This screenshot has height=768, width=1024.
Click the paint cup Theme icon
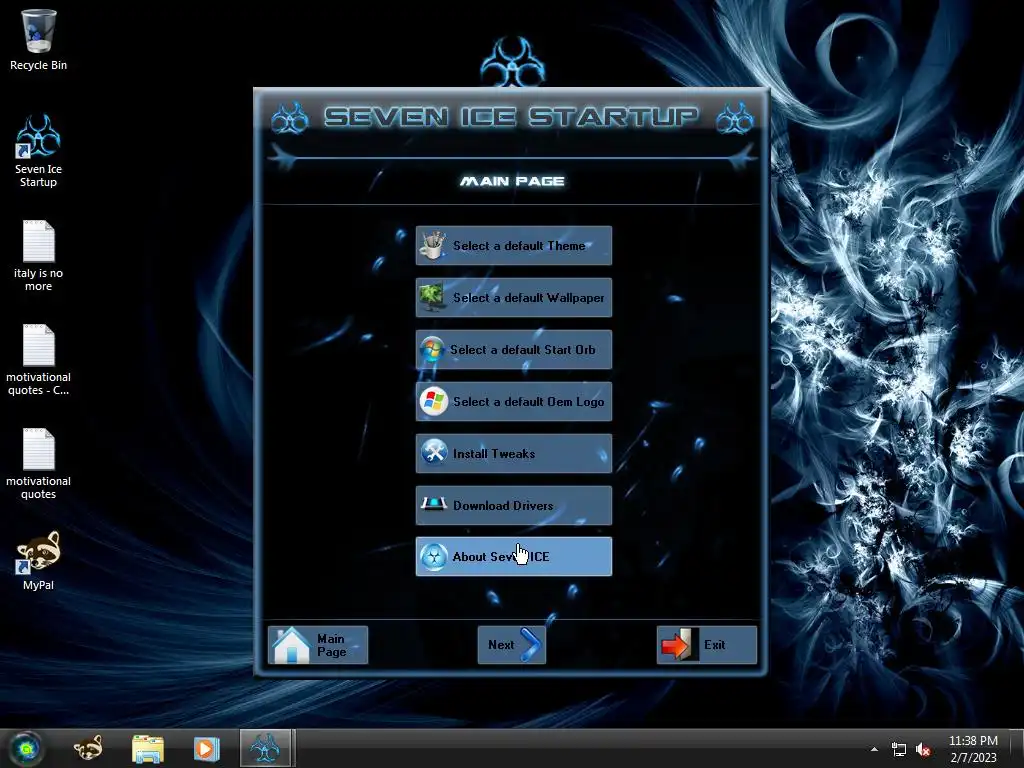point(432,246)
